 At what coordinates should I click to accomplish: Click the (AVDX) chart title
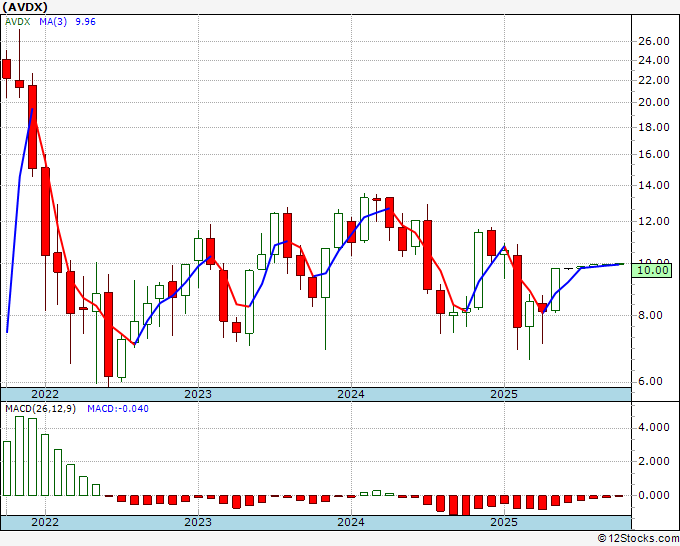tap(25, 7)
